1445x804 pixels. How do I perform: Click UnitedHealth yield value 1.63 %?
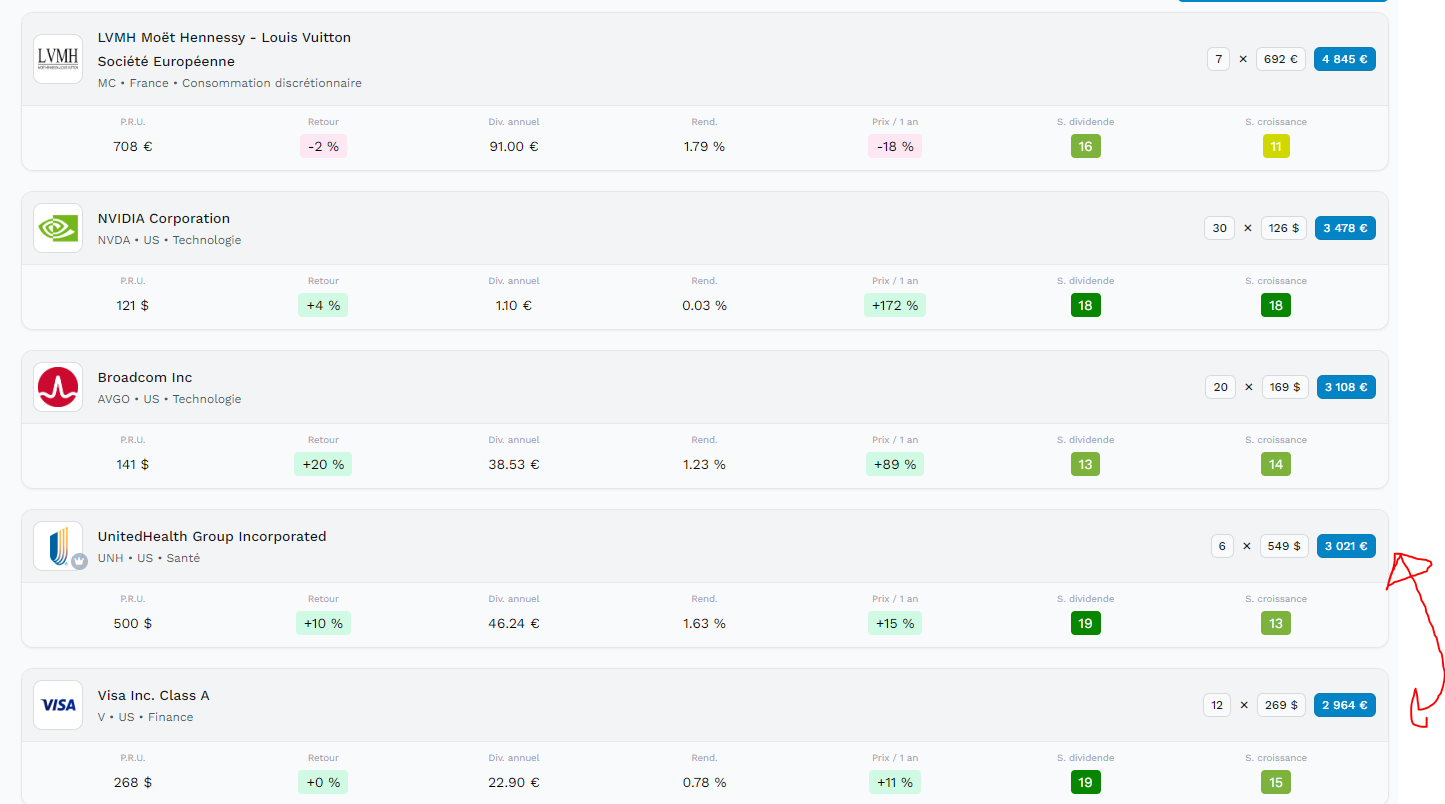704,623
